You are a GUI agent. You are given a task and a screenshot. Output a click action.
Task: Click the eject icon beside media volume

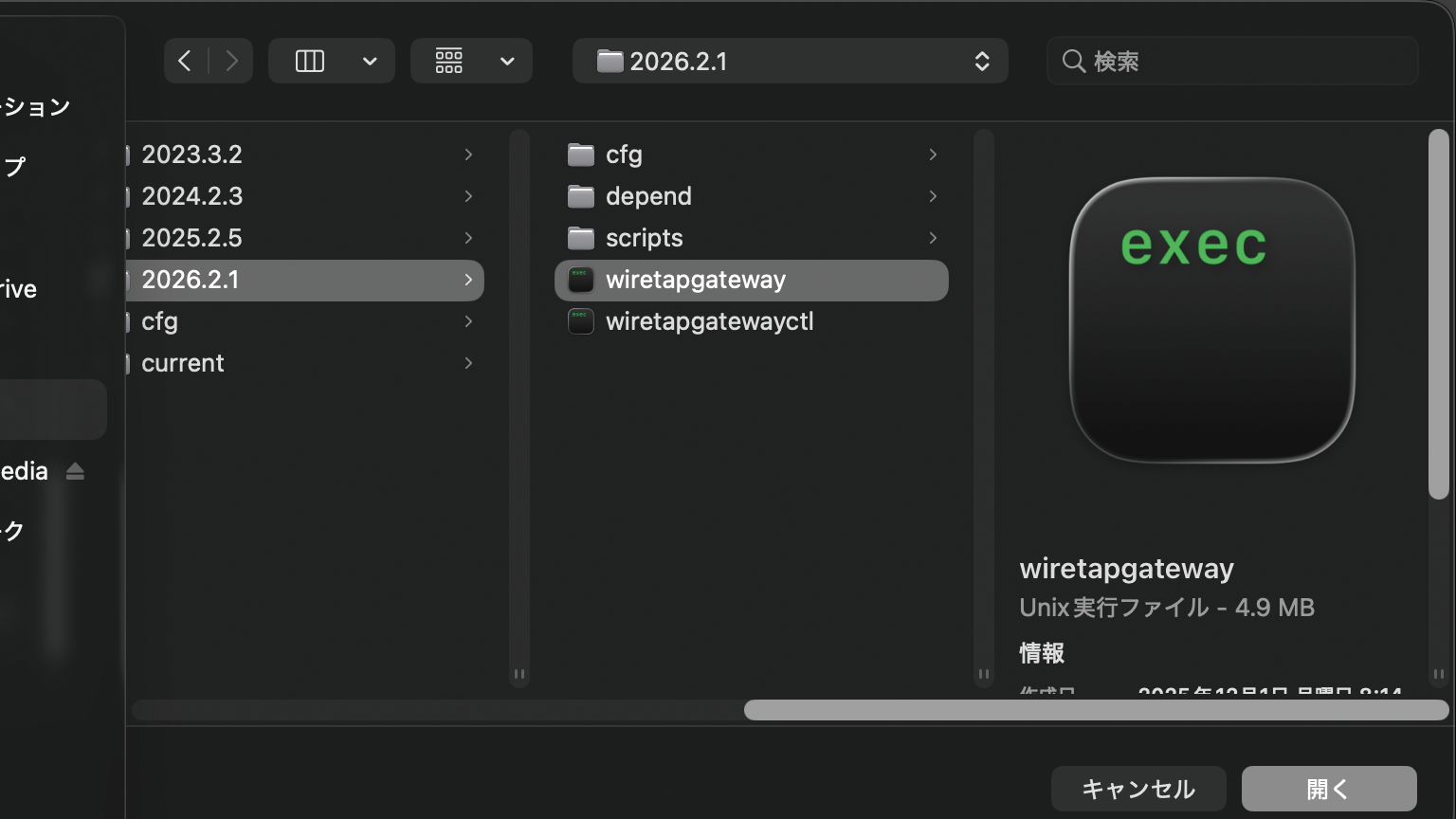76,471
